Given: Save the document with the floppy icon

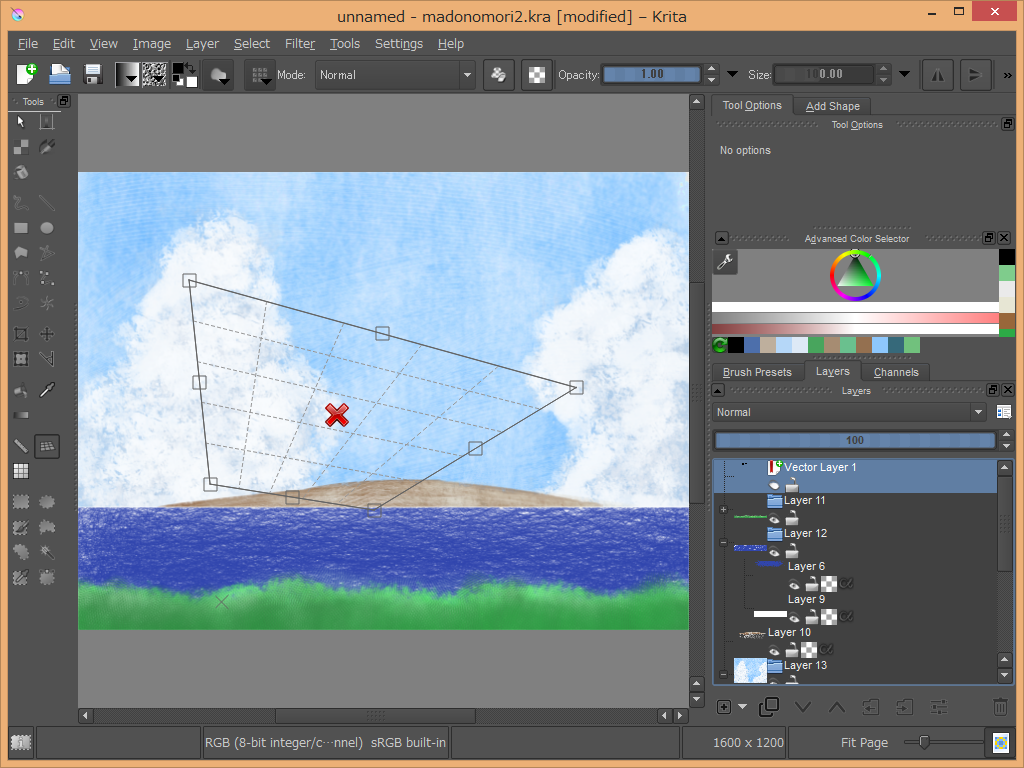Looking at the screenshot, I should tap(93, 74).
